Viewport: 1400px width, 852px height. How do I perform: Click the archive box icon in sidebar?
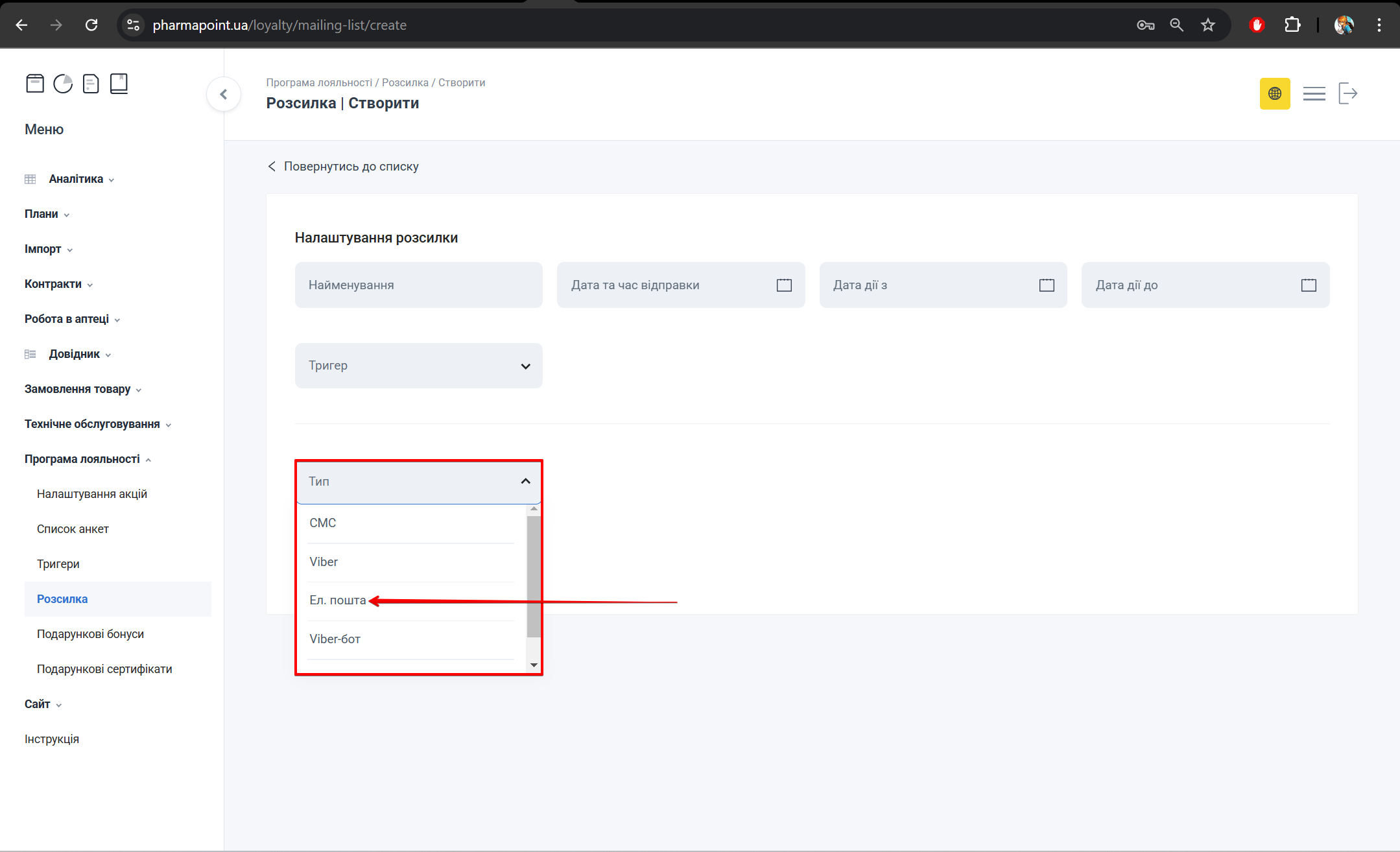click(35, 84)
